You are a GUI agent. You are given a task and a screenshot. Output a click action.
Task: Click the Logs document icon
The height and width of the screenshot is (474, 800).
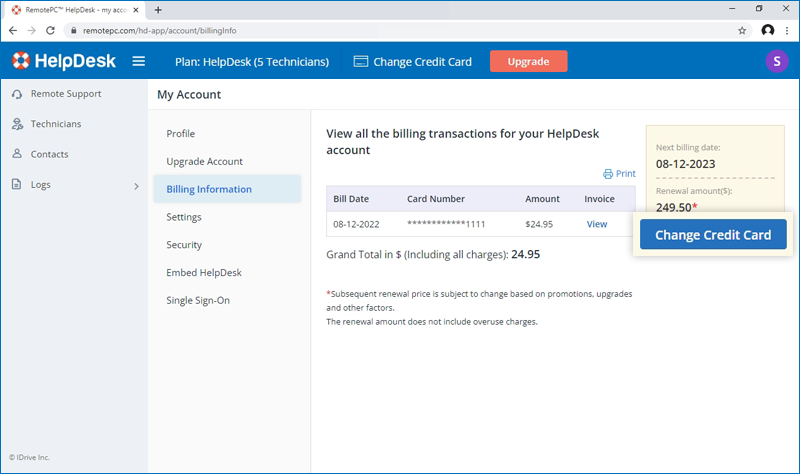coord(17,184)
